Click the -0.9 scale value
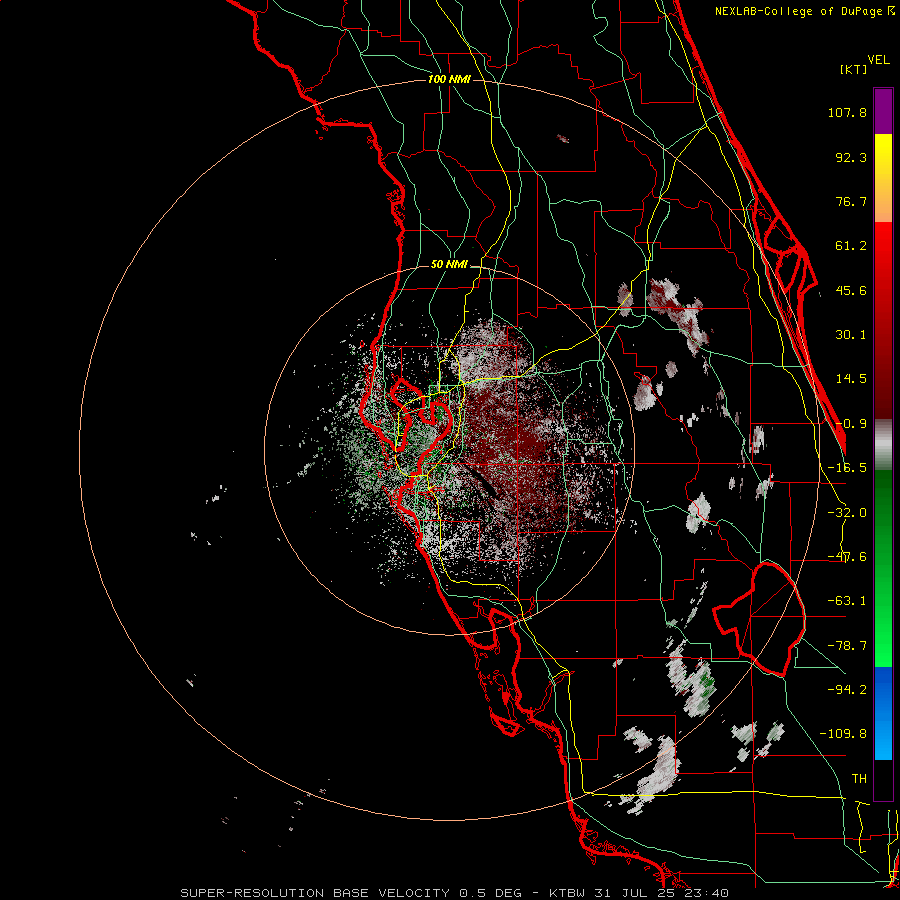The width and height of the screenshot is (900, 900). [851, 424]
